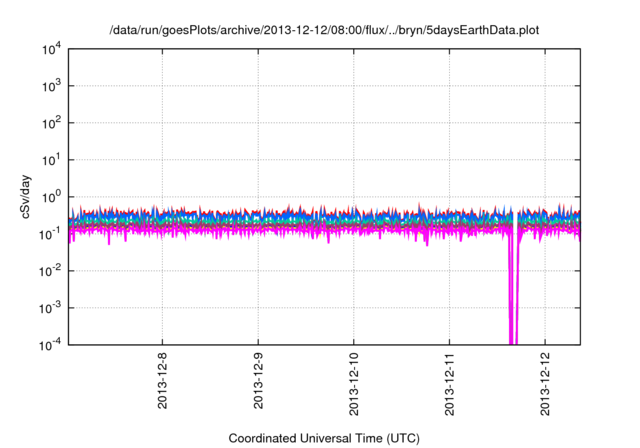Image resolution: width=640 pixels, height=448 pixels.
Task: Click the 10^-3 y-axis tick label
Action: (x=50, y=308)
